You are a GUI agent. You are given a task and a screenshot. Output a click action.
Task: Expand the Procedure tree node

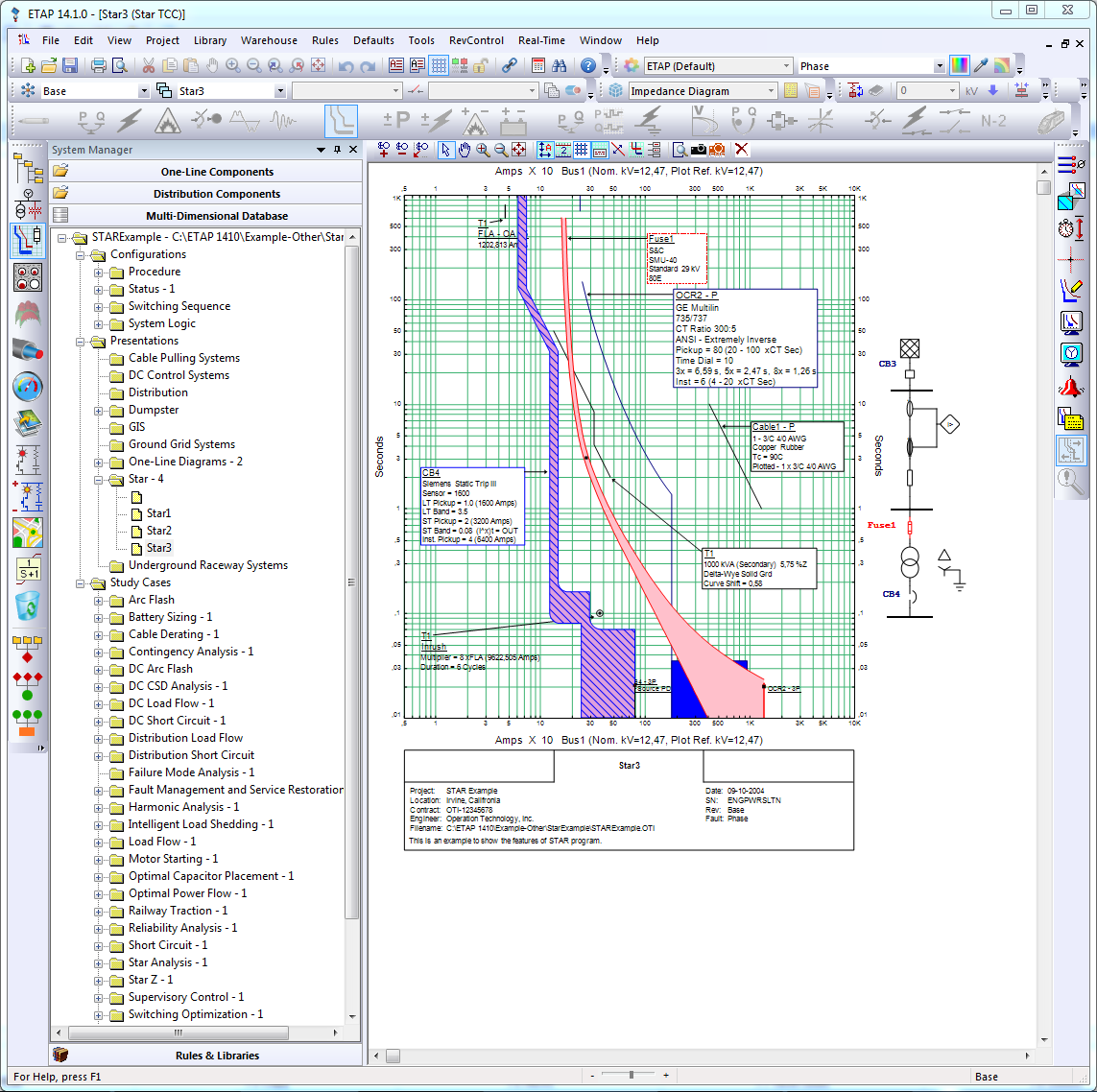[99, 273]
